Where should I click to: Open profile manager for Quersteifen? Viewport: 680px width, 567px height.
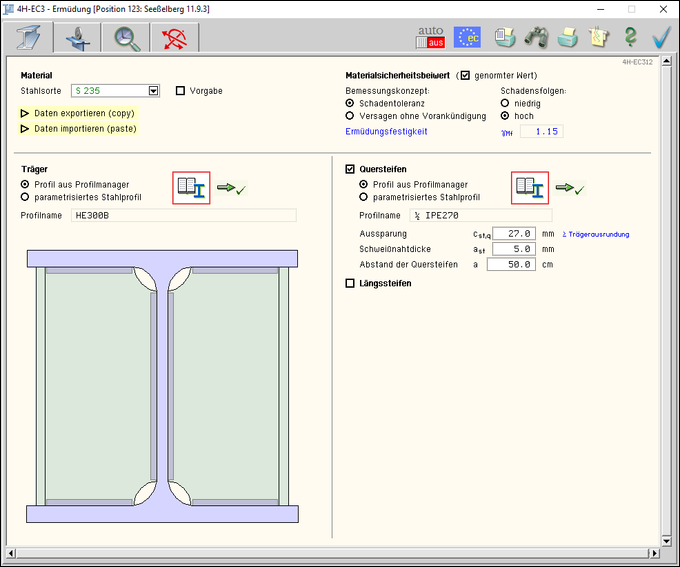530,188
